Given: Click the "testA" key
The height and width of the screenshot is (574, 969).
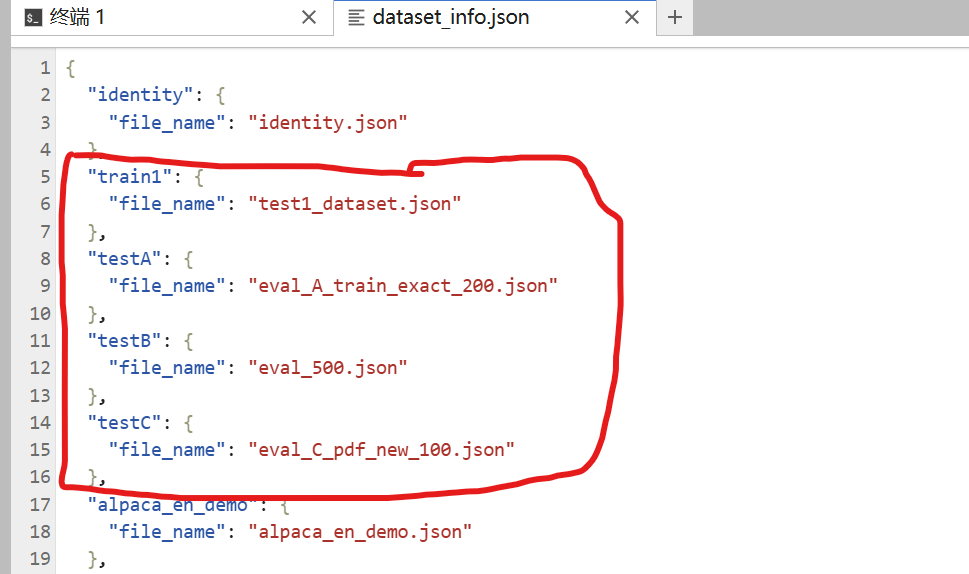Looking at the screenshot, I should tap(125, 258).
